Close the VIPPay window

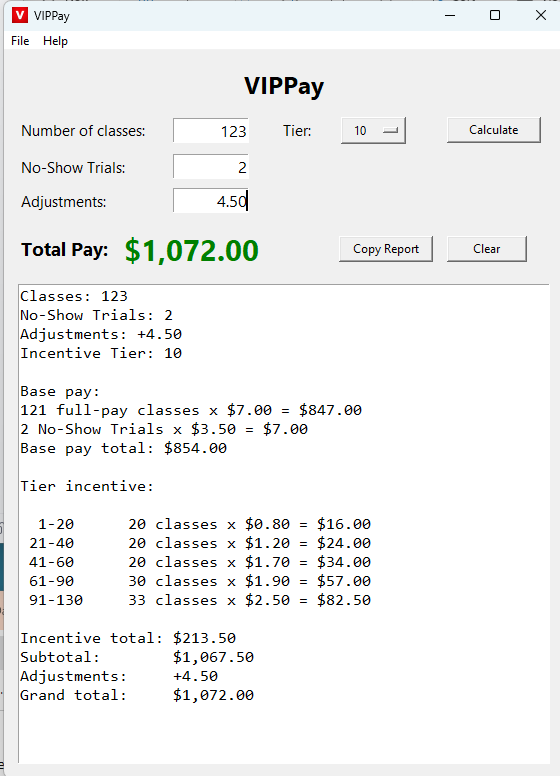(541, 15)
